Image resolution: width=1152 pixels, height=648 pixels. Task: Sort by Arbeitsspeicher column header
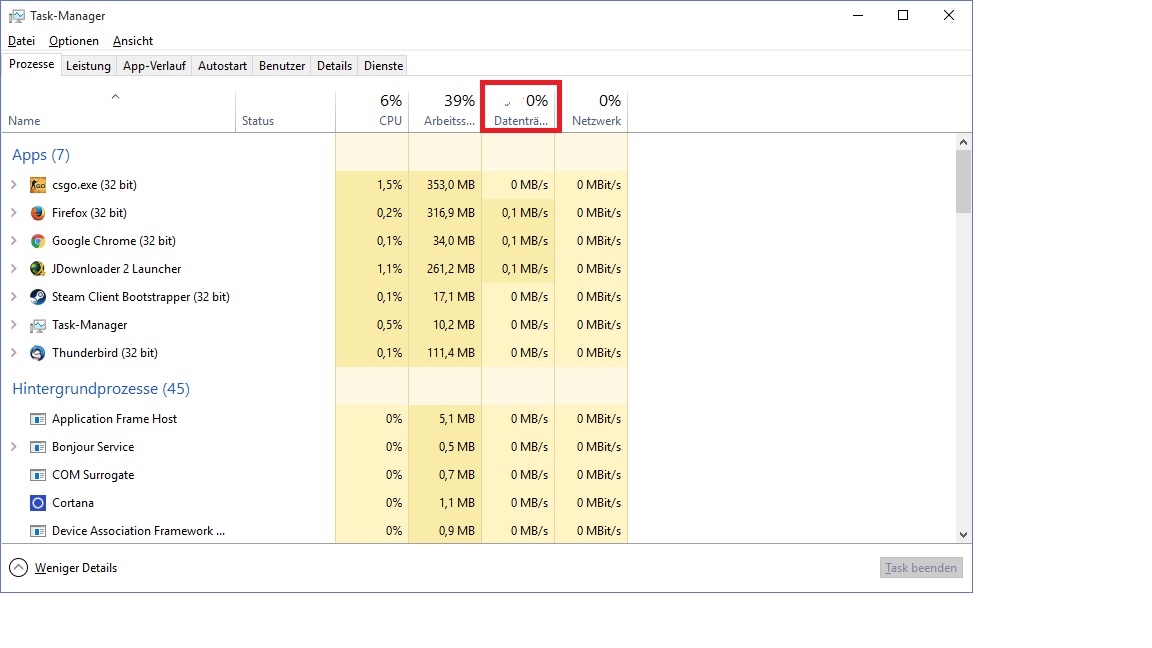click(x=444, y=111)
